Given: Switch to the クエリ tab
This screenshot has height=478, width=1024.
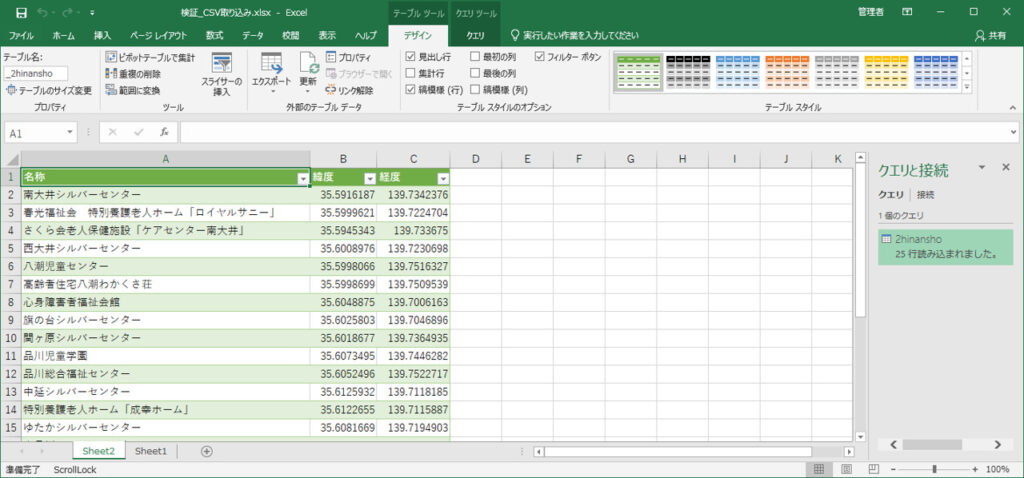Looking at the screenshot, I should click(x=475, y=35).
